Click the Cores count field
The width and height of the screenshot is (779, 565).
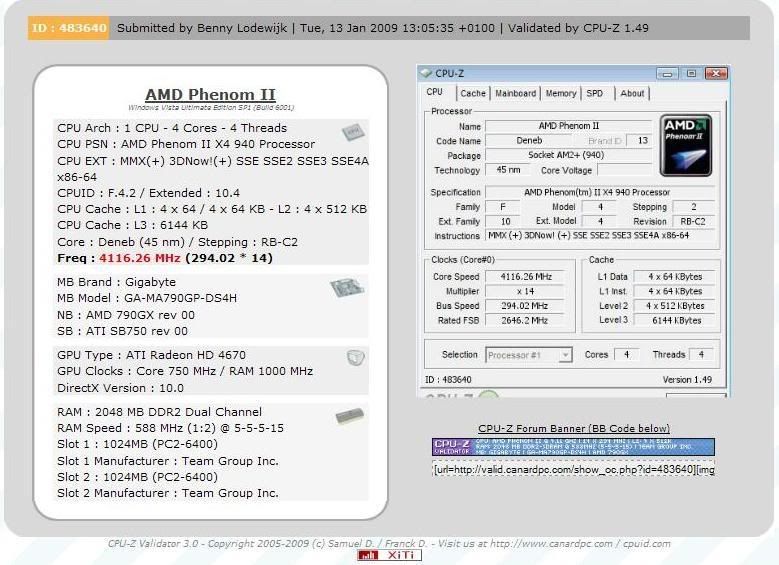click(626, 354)
